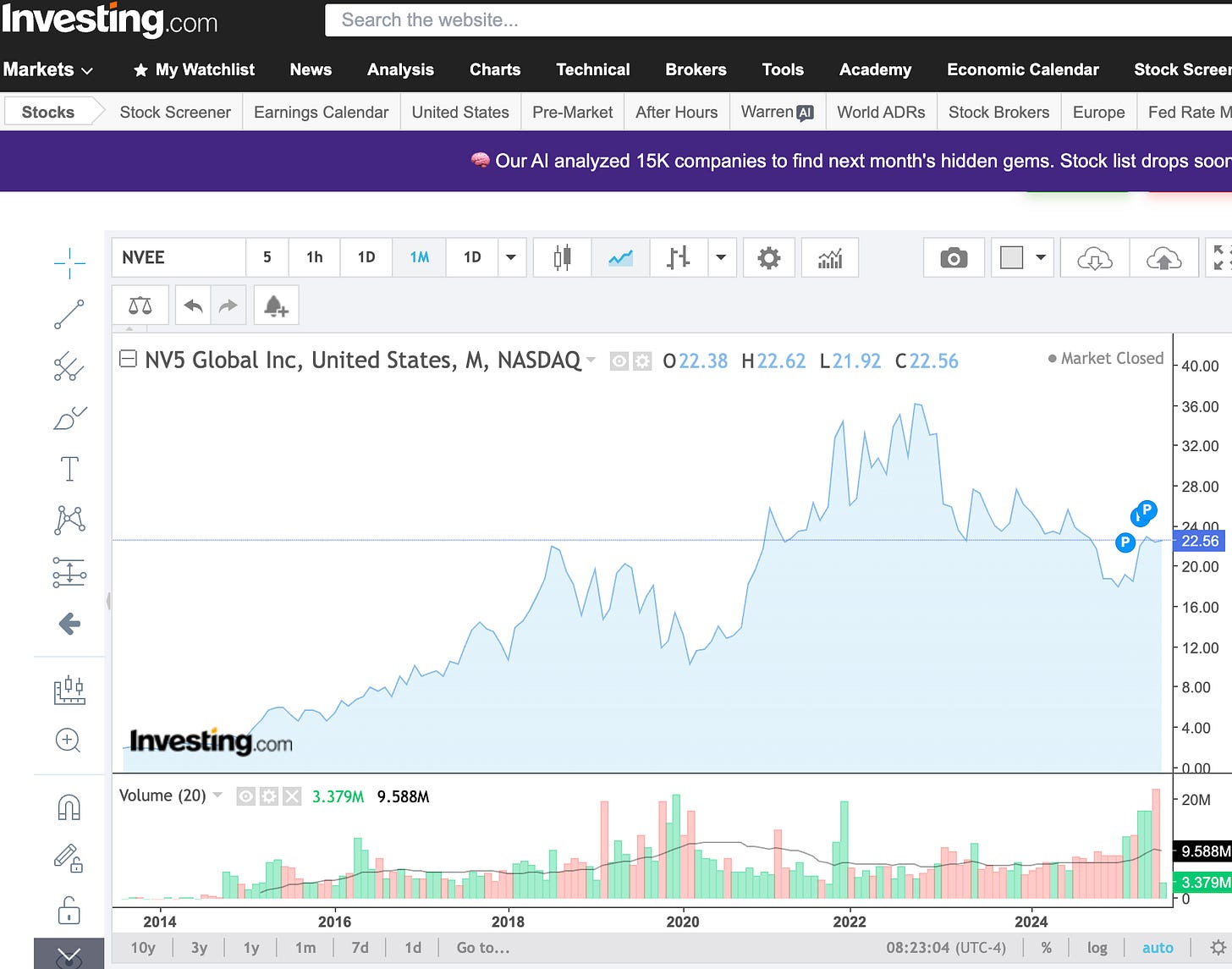The height and width of the screenshot is (969, 1232).
Task: Open bottom-right chart properties gear
Action: click(x=1218, y=947)
